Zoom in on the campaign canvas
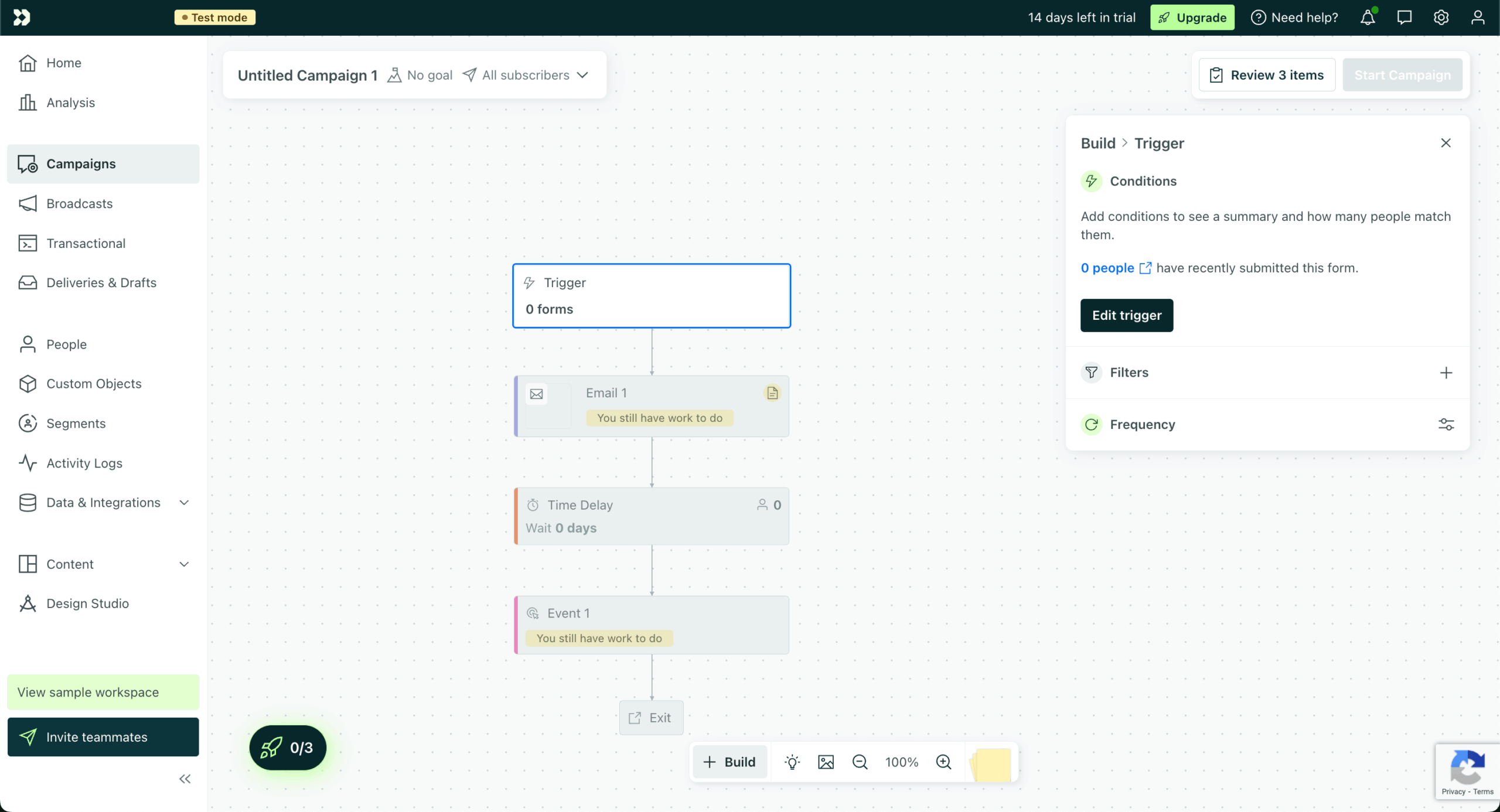Viewport: 1500px width, 812px height. pyautogui.click(x=943, y=762)
